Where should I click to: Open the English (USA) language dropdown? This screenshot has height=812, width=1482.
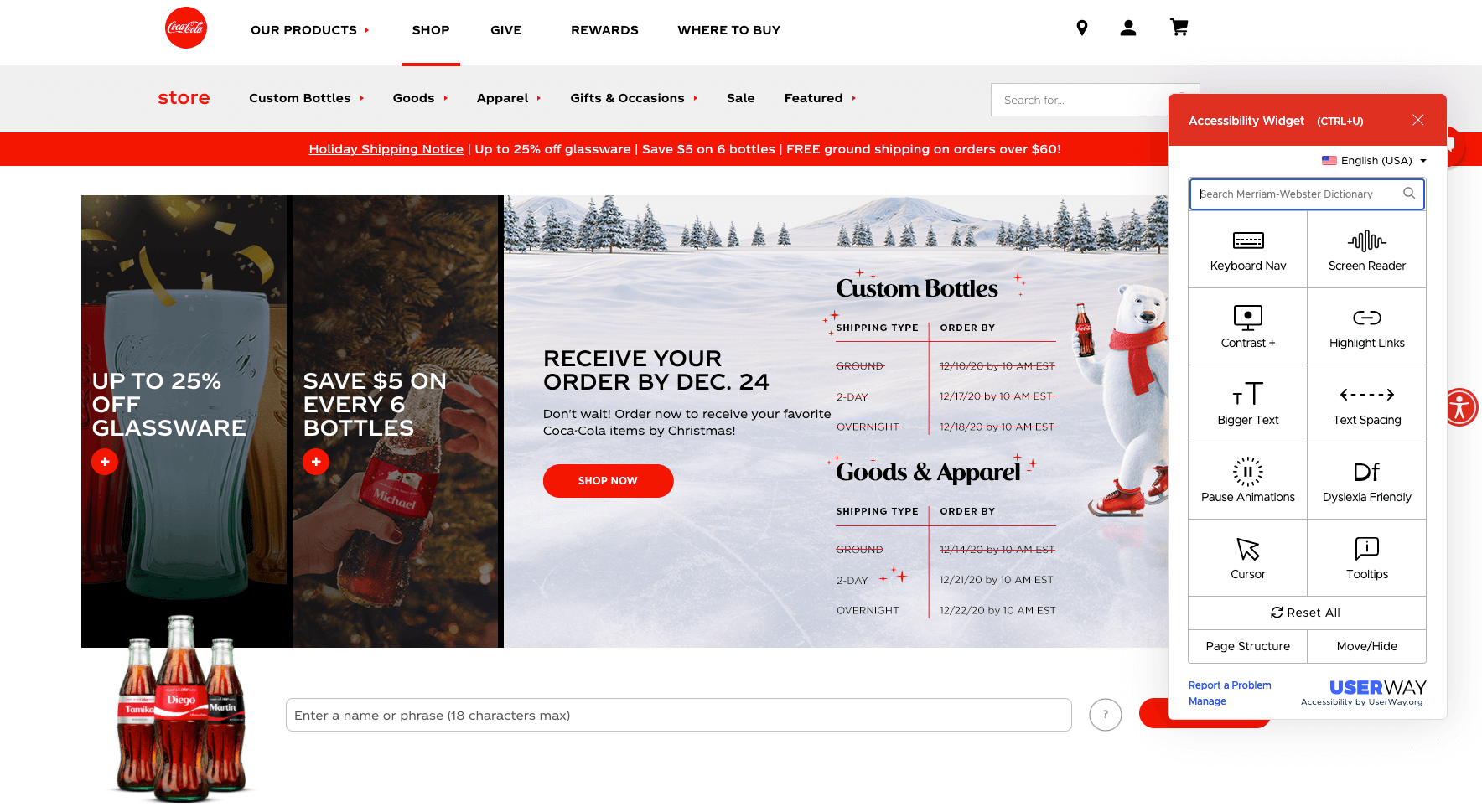click(x=1374, y=161)
